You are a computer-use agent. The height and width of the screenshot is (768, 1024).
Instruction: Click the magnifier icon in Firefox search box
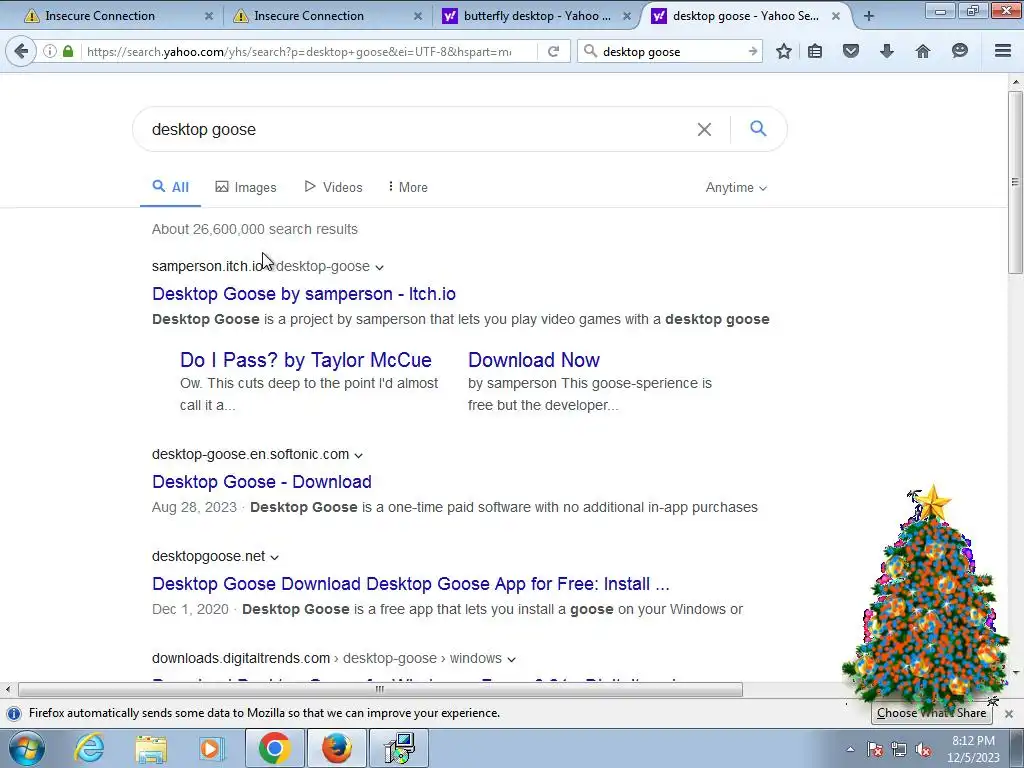tap(590, 51)
